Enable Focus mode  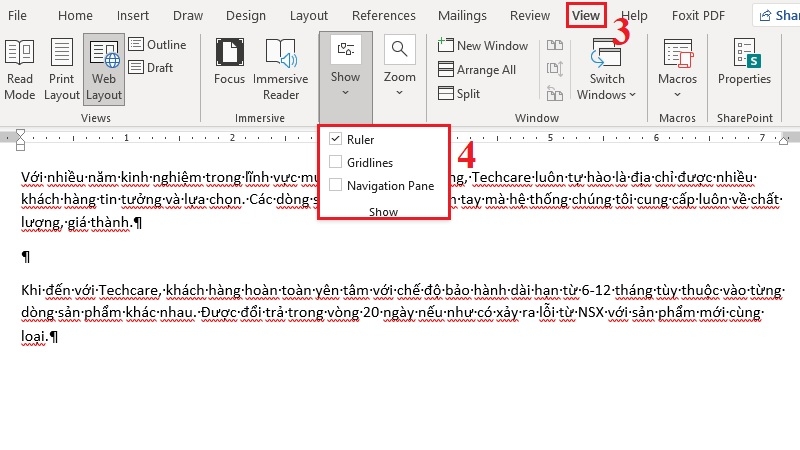click(229, 61)
